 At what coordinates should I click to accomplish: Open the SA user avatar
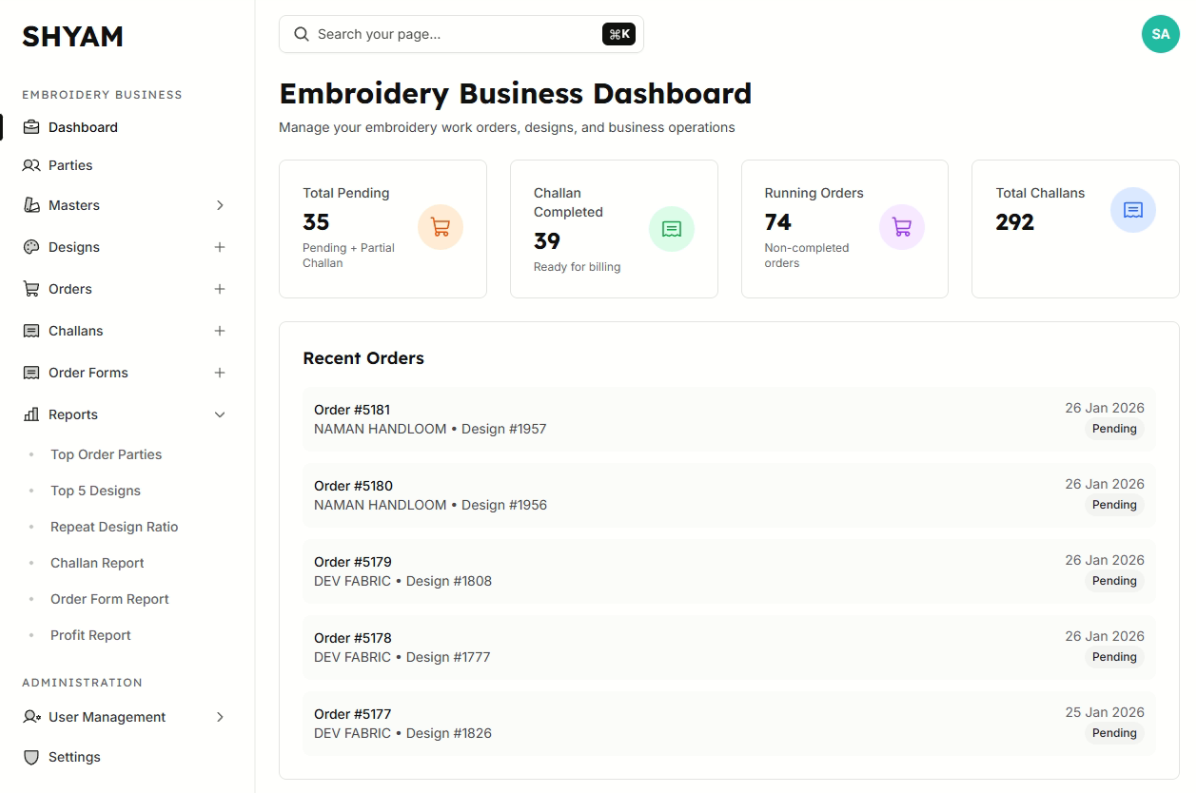click(x=1160, y=34)
